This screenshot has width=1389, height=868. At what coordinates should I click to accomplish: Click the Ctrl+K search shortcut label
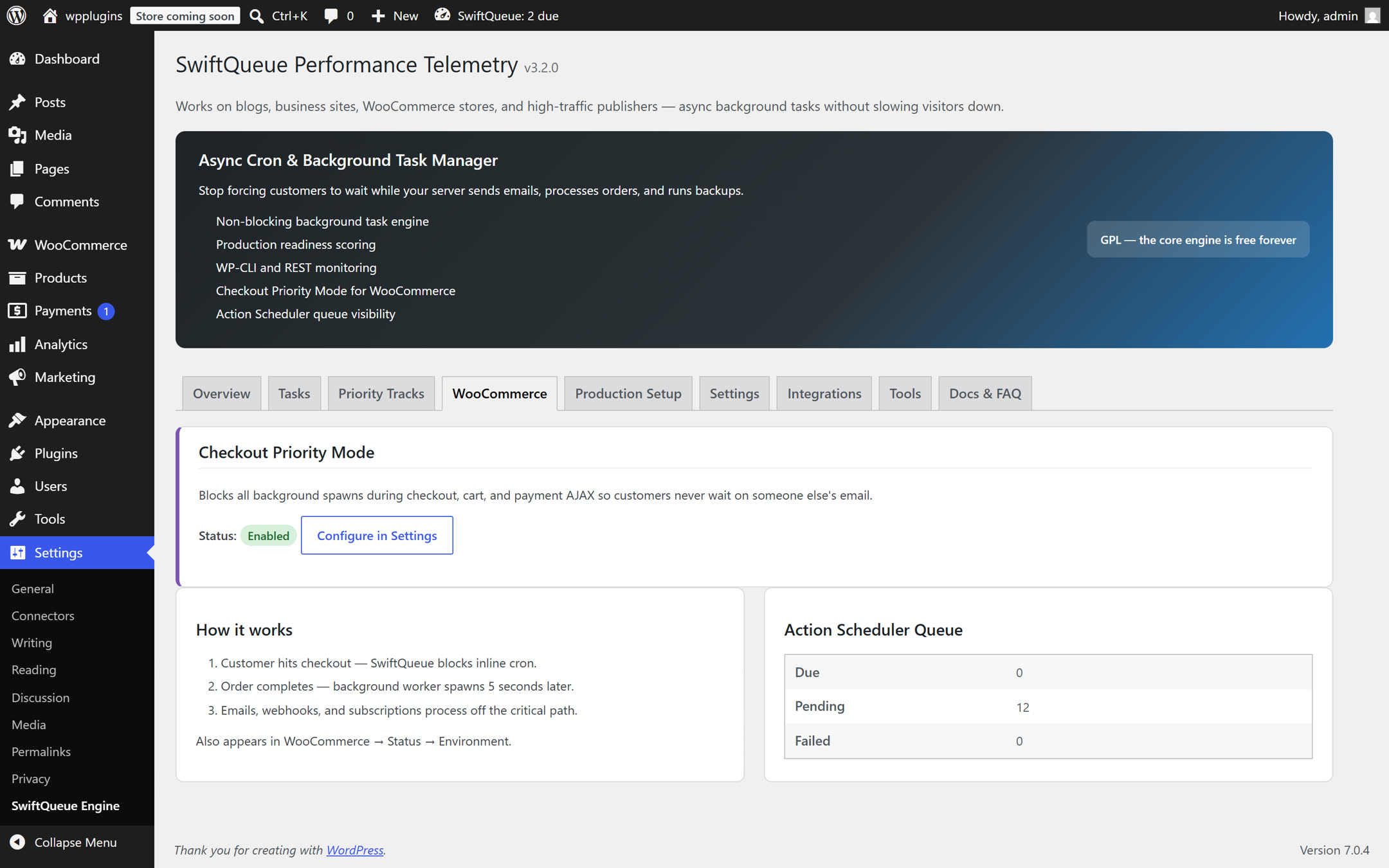click(289, 15)
